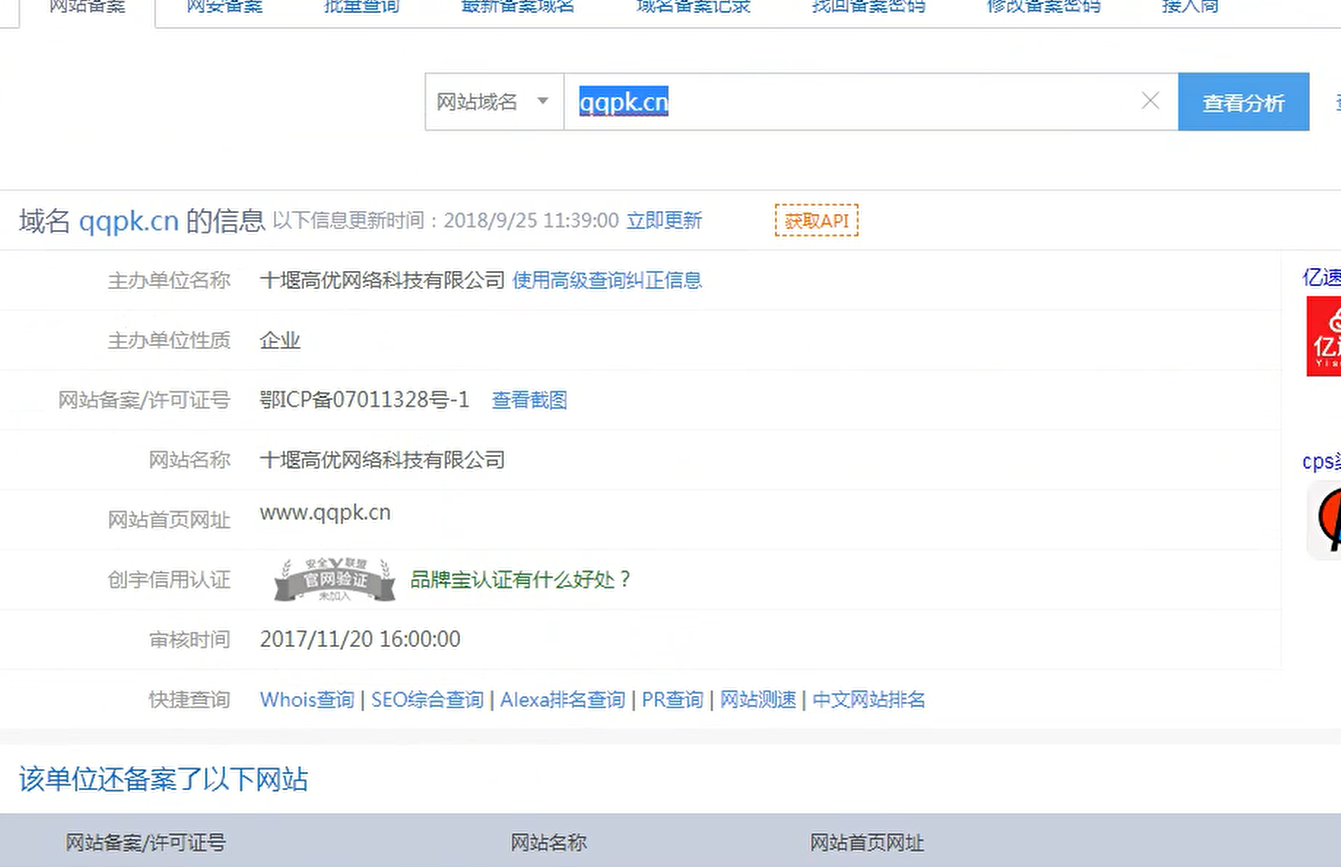
Task: Open the red 亿速 ad thumbnail
Action: 1324,336
